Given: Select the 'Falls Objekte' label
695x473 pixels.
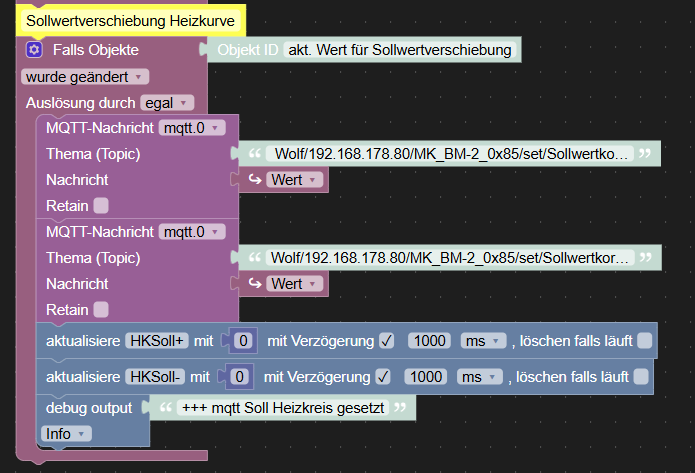Looking at the screenshot, I should (96, 50).
